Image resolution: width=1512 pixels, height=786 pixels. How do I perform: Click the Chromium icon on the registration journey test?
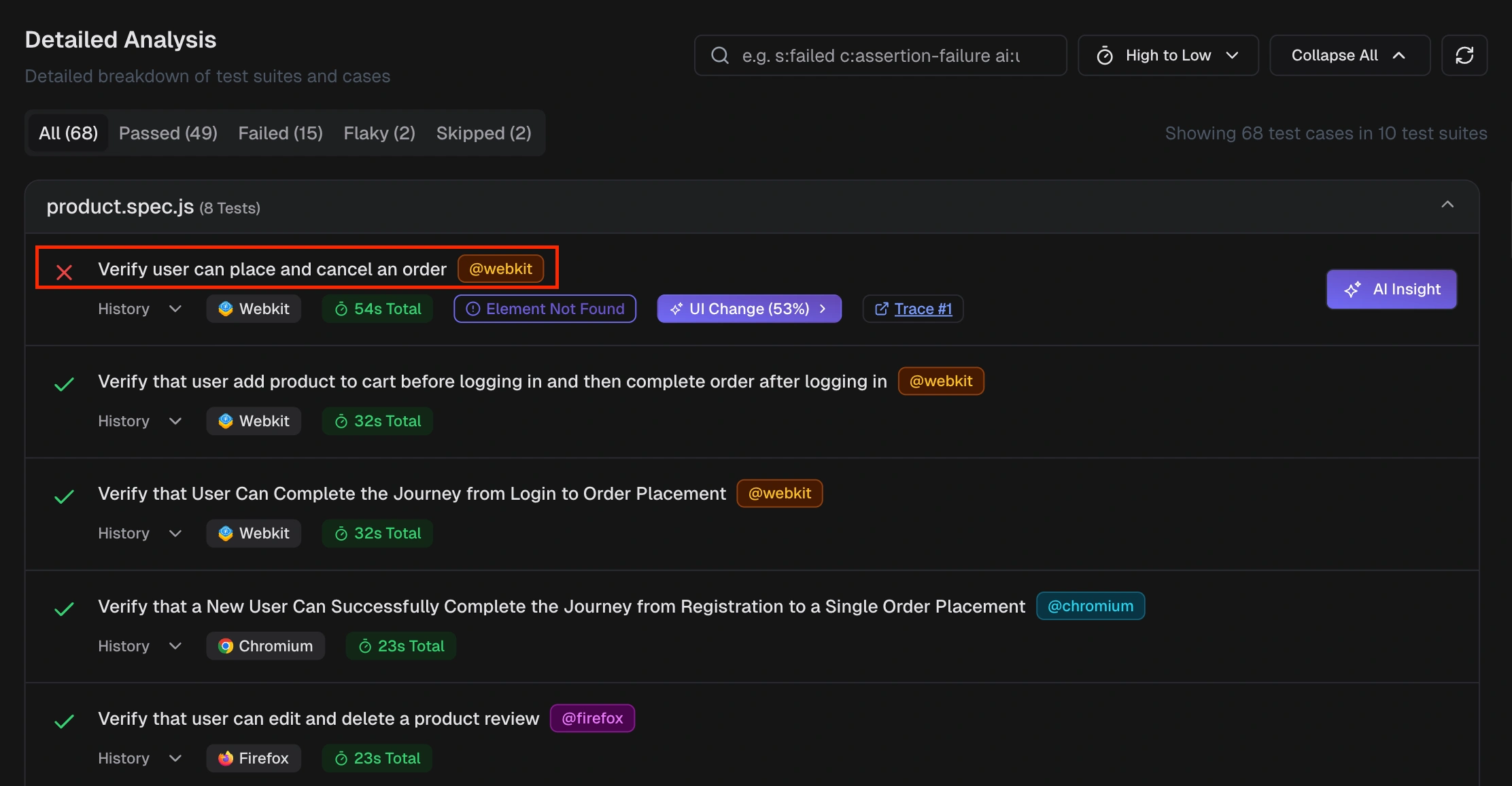[x=226, y=645]
